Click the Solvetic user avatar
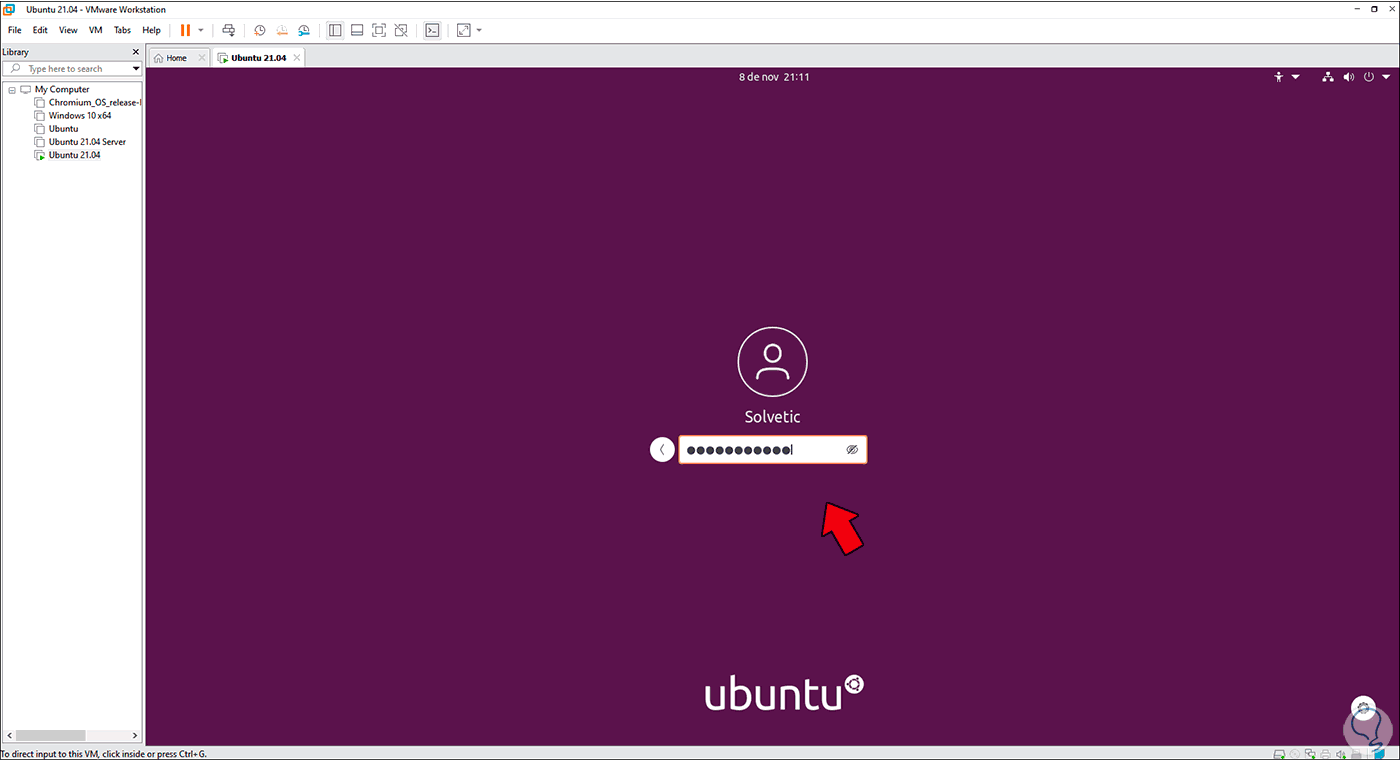The image size is (1400, 760). 772,361
